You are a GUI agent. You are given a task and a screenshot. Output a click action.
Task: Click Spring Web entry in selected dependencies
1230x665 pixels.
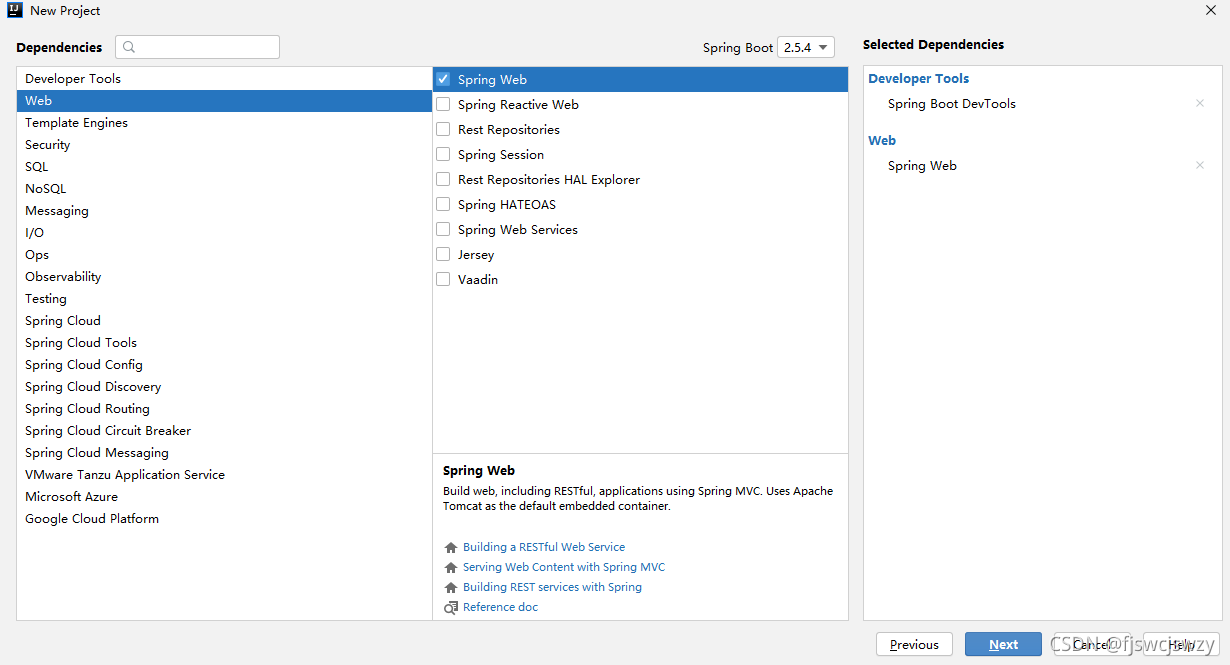[922, 165]
